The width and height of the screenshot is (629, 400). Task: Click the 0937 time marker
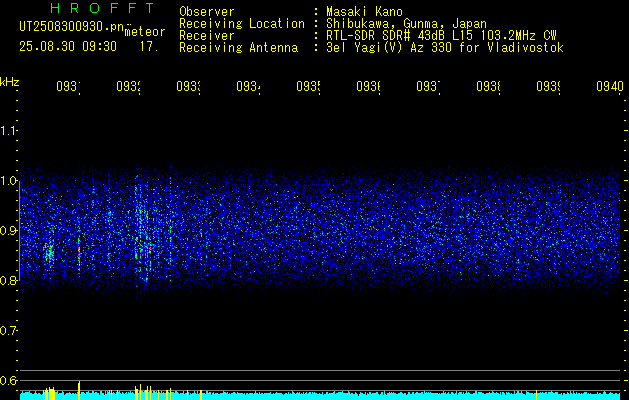(x=428, y=87)
